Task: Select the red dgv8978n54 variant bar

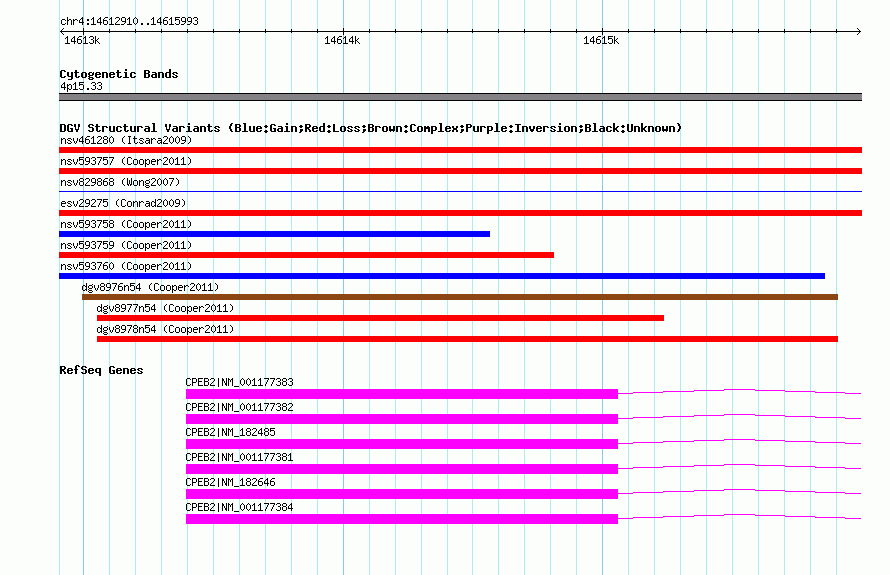Action: click(x=467, y=339)
